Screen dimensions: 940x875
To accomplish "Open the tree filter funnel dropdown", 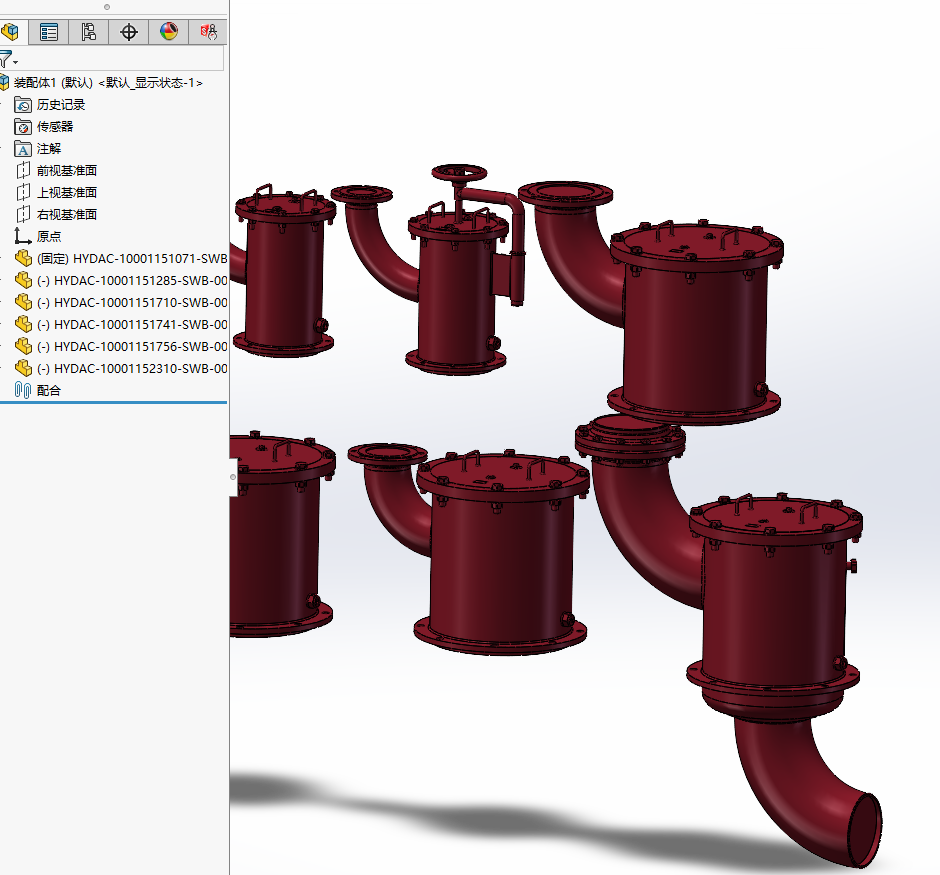I will tap(8, 59).
